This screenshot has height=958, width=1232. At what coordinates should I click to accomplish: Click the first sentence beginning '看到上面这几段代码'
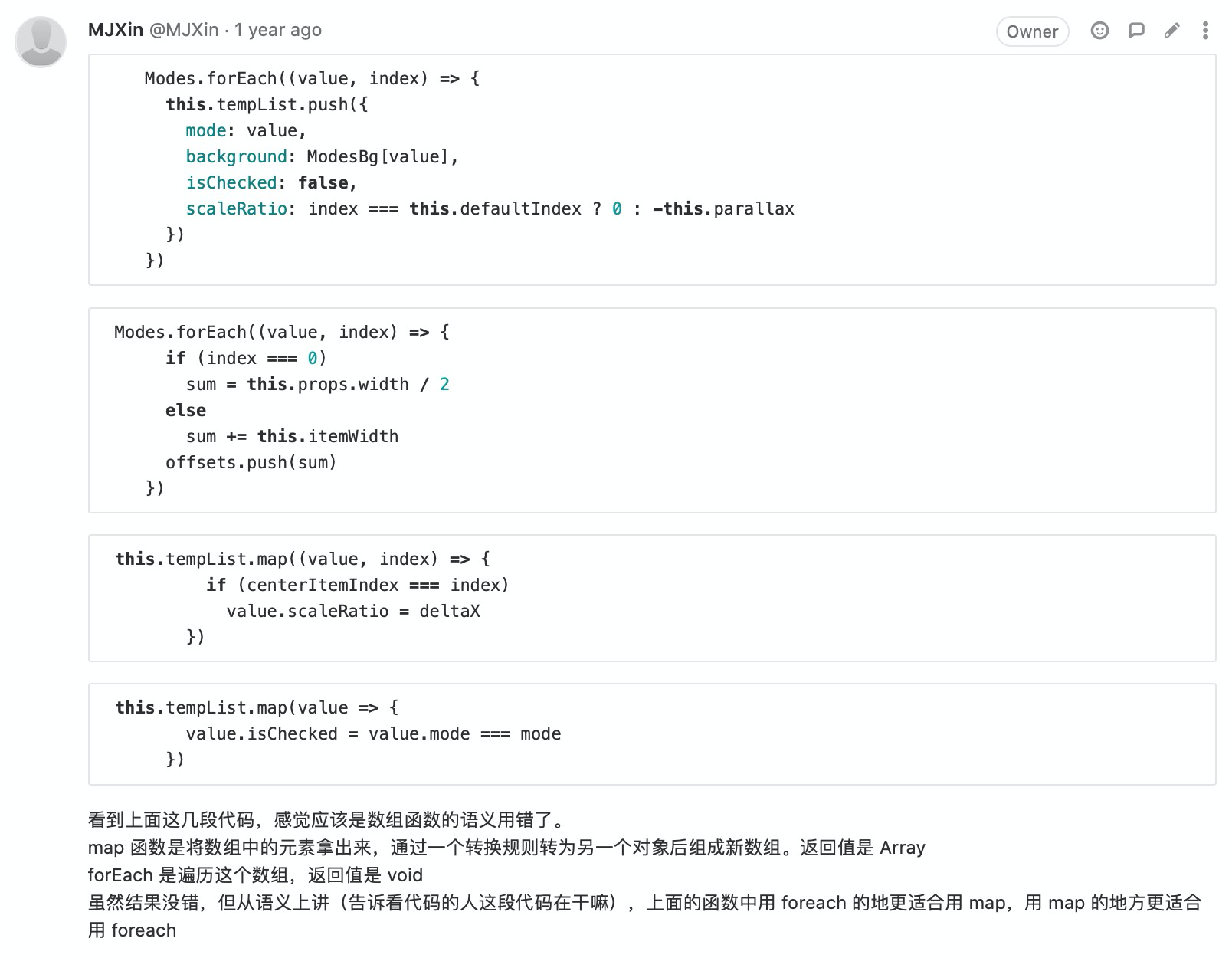[327, 820]
